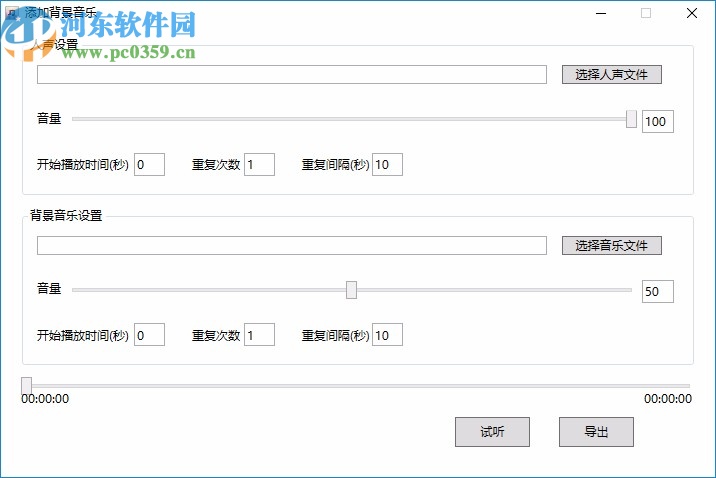Click the music volume slider handle
This screenshot has height=478, width=716.
point(351,290)
